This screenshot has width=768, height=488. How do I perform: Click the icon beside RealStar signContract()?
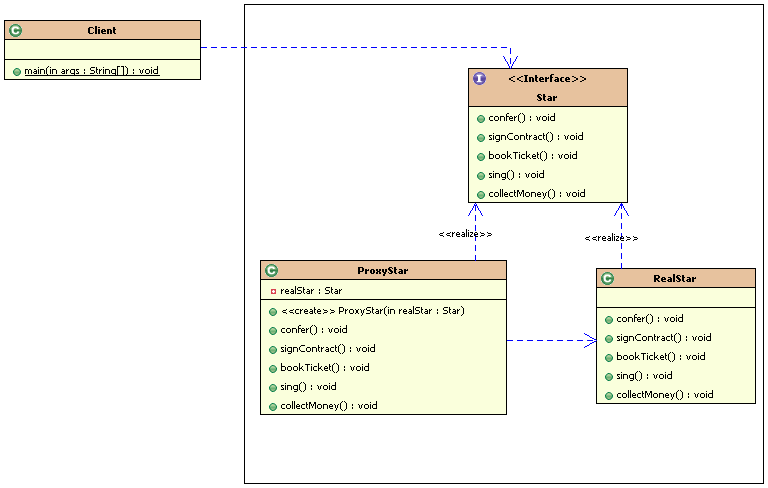click(x=609, y=339)
